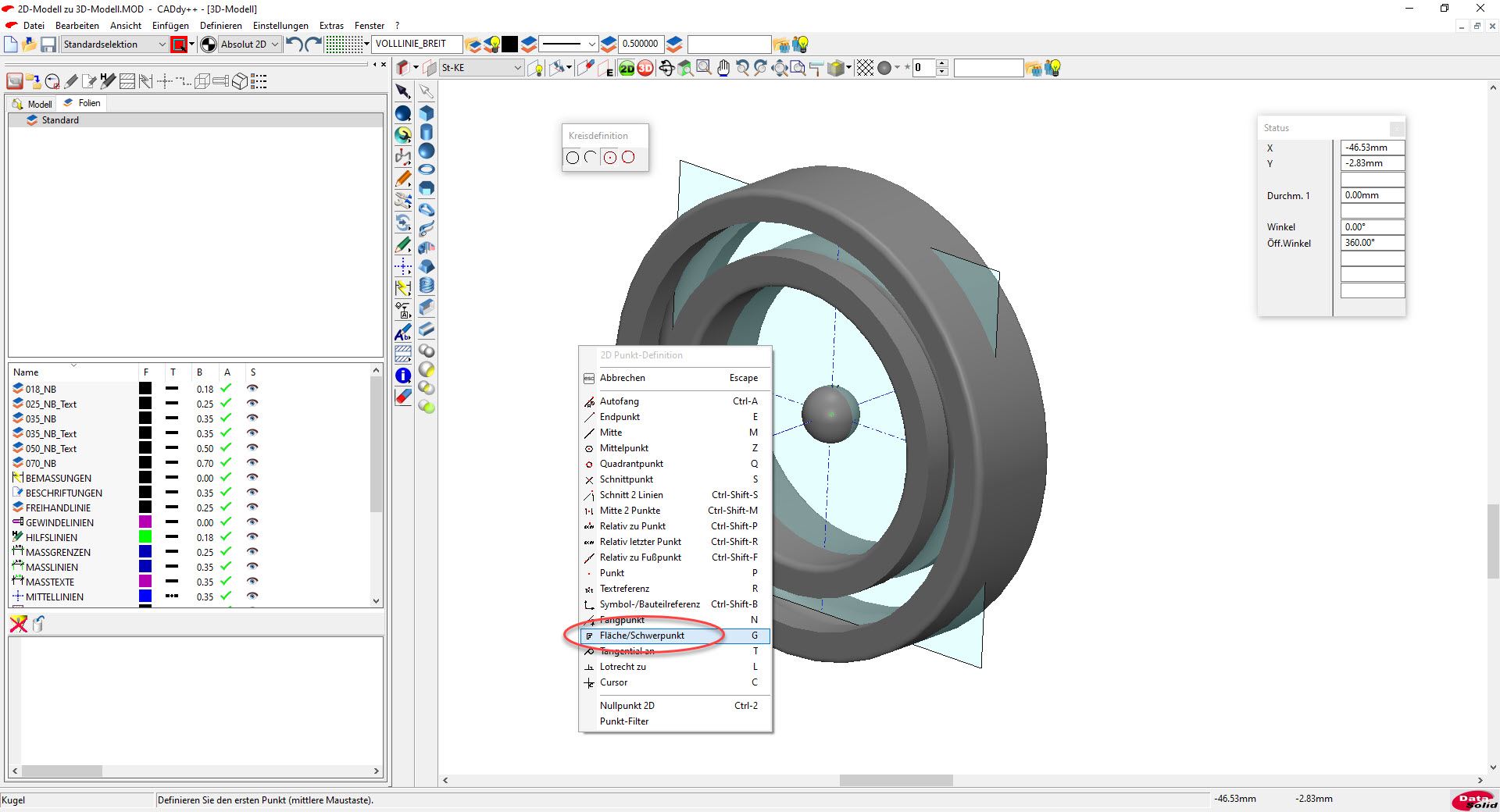
Task: Select the eraser delete tool
Action: [403, 397]
